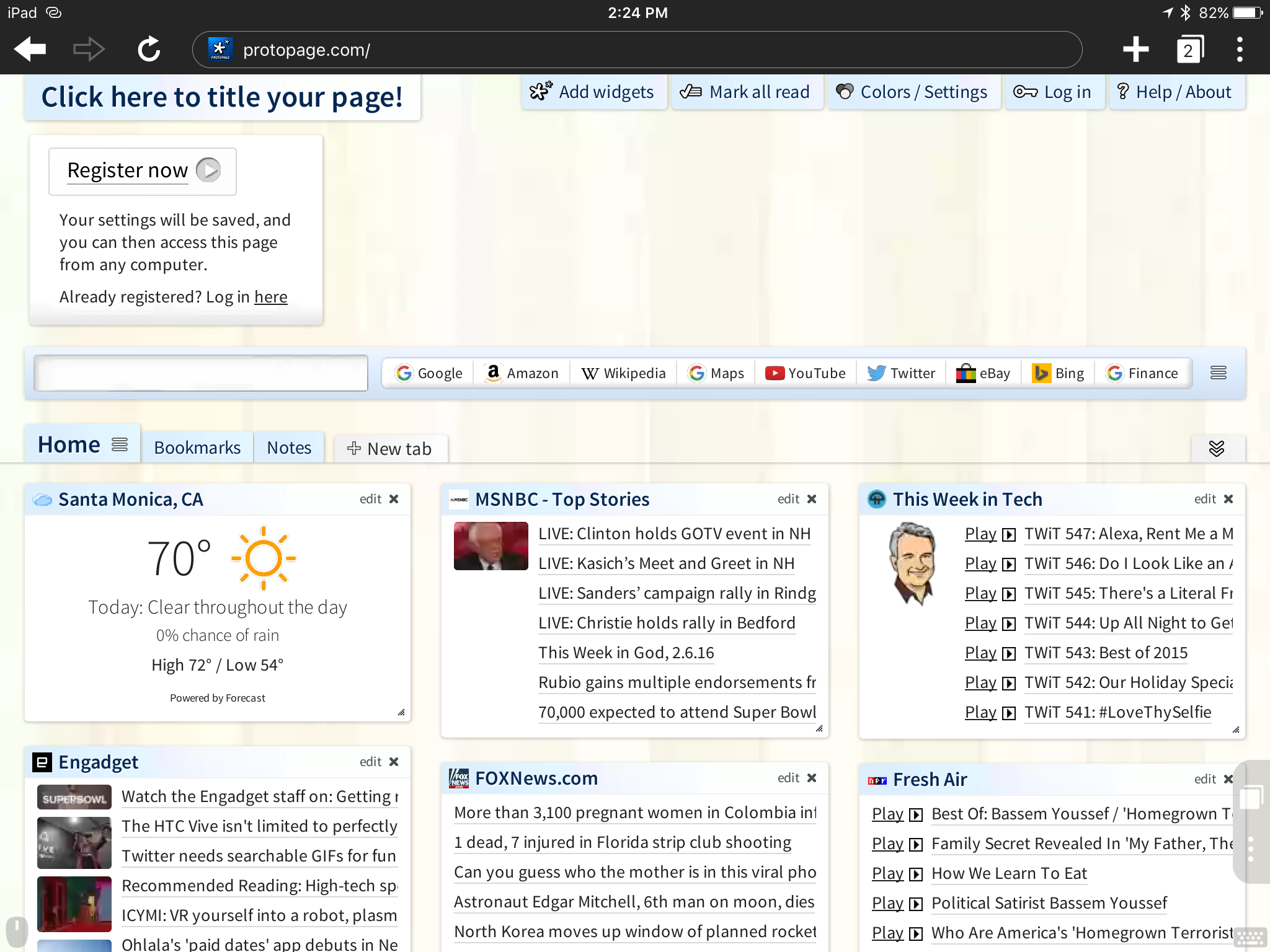Open 'LIVE: Clinton holds GOTV event in NH'

(x=674, y=534)
